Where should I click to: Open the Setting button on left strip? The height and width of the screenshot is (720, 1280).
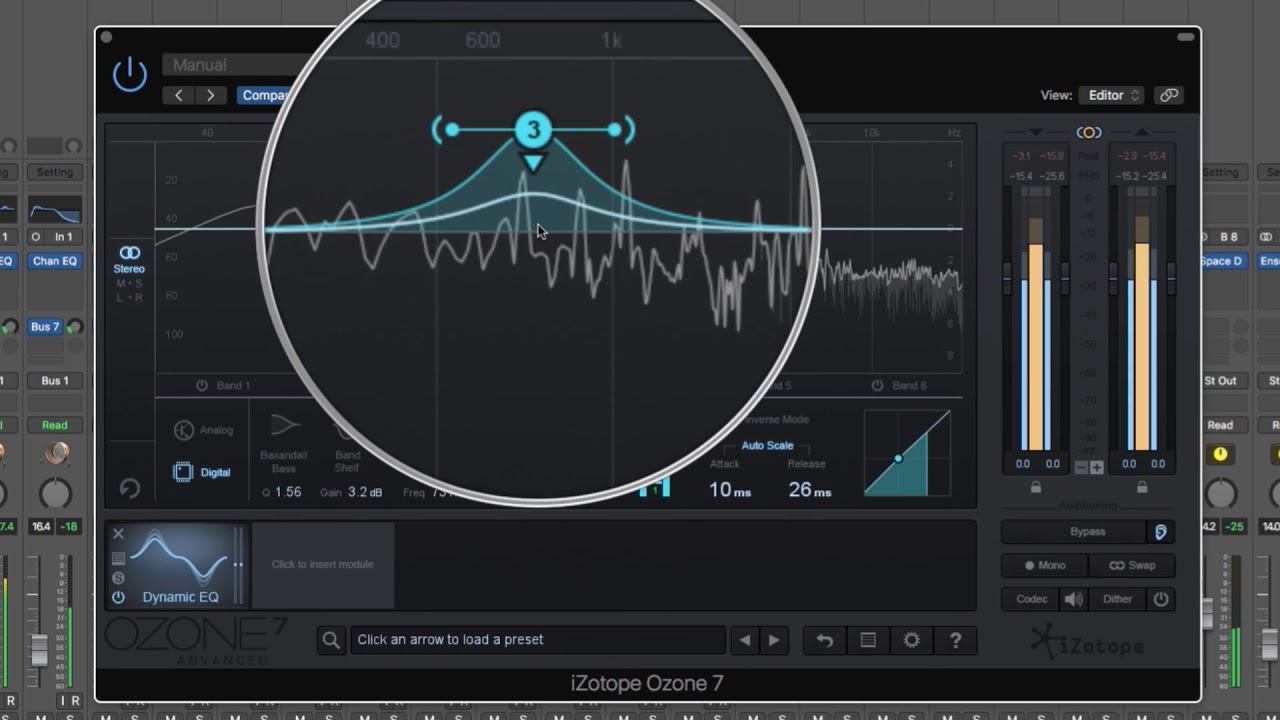pyautogui.click(x=54, y=172)
